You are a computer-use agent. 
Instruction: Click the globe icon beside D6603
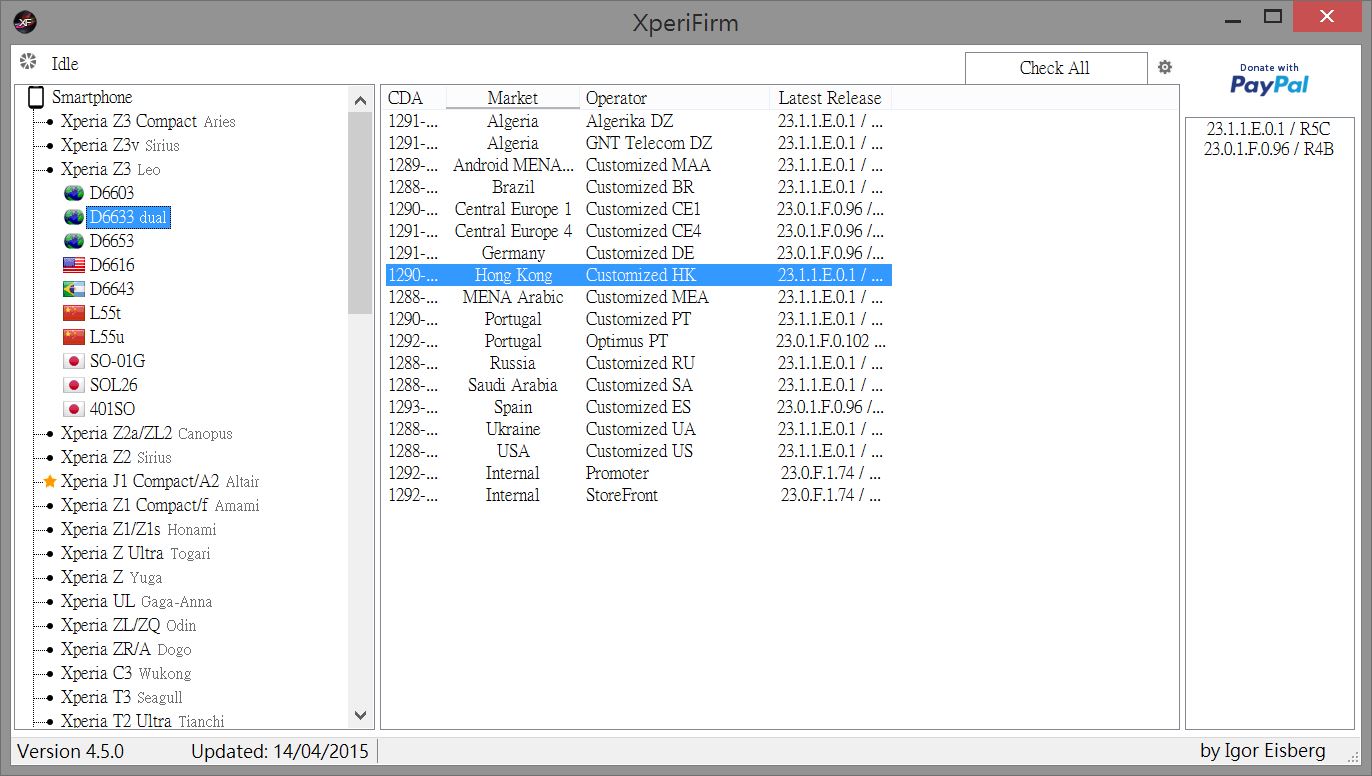point(74,193)
